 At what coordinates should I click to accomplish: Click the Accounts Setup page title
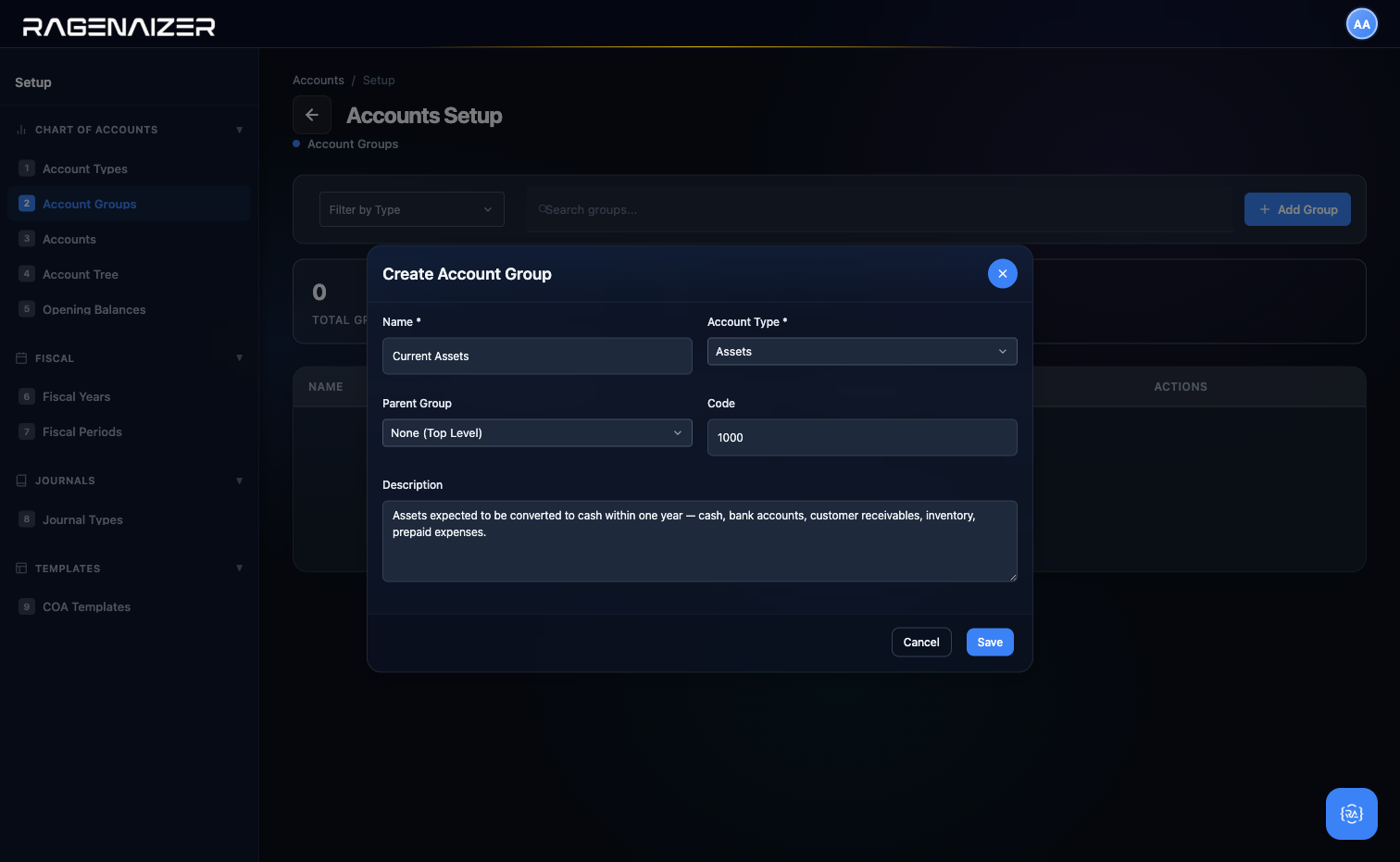pos(424,116)
